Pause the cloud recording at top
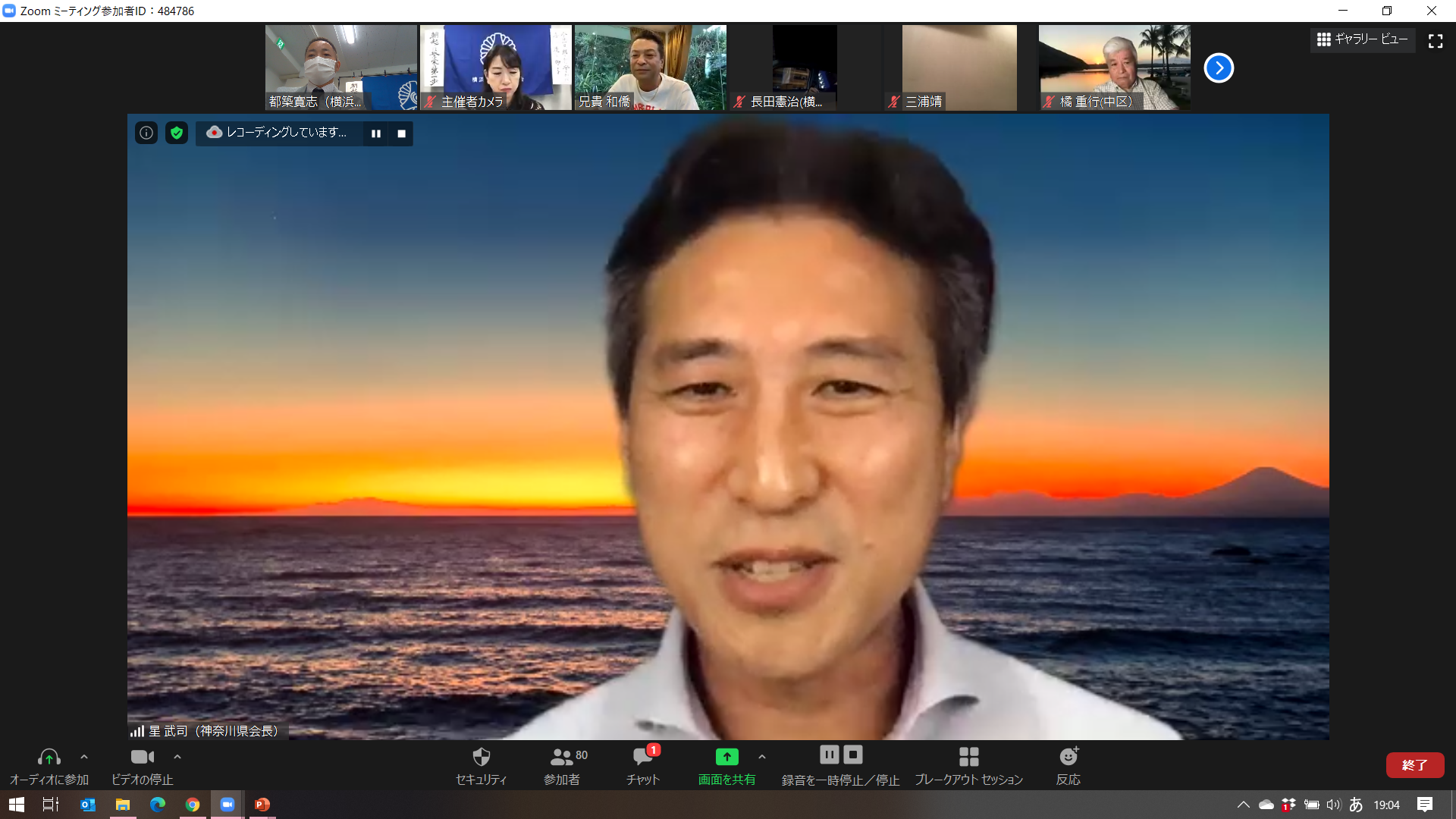 tap(376, 133)
